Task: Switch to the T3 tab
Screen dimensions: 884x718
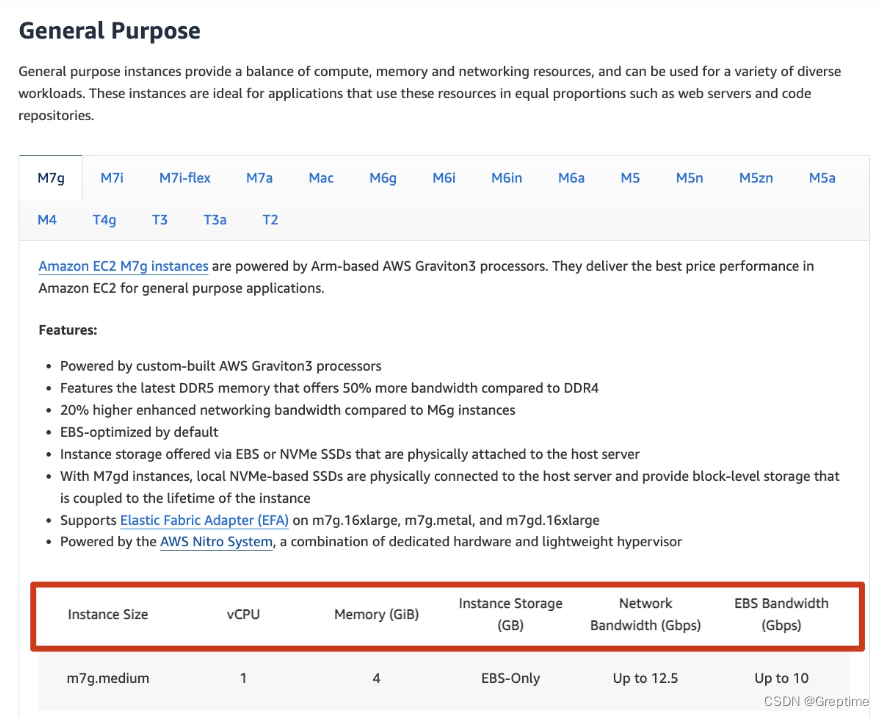Action: 160,220
